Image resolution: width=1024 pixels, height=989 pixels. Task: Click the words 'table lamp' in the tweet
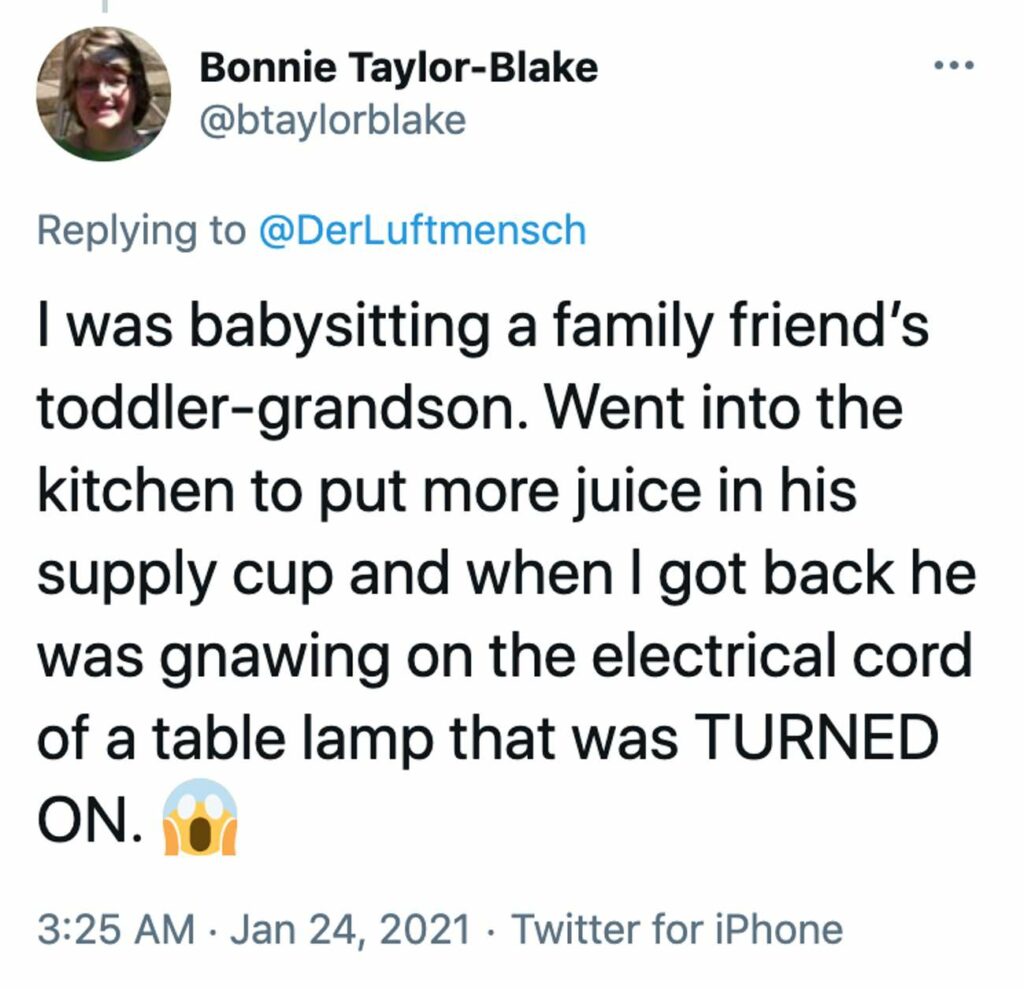tap(293, 739)
